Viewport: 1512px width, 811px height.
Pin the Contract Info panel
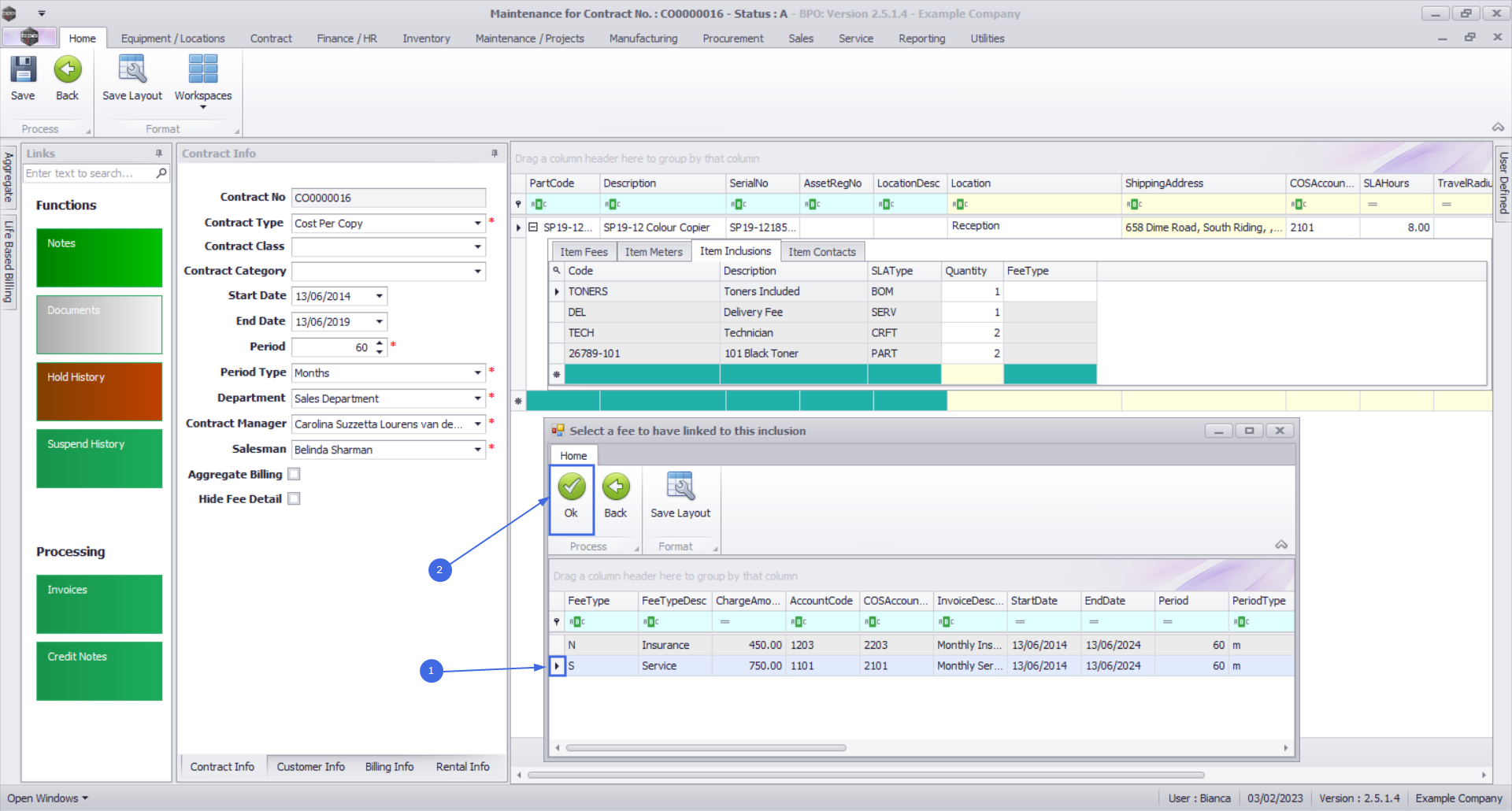pyautogui.click(x=495, y=154)
